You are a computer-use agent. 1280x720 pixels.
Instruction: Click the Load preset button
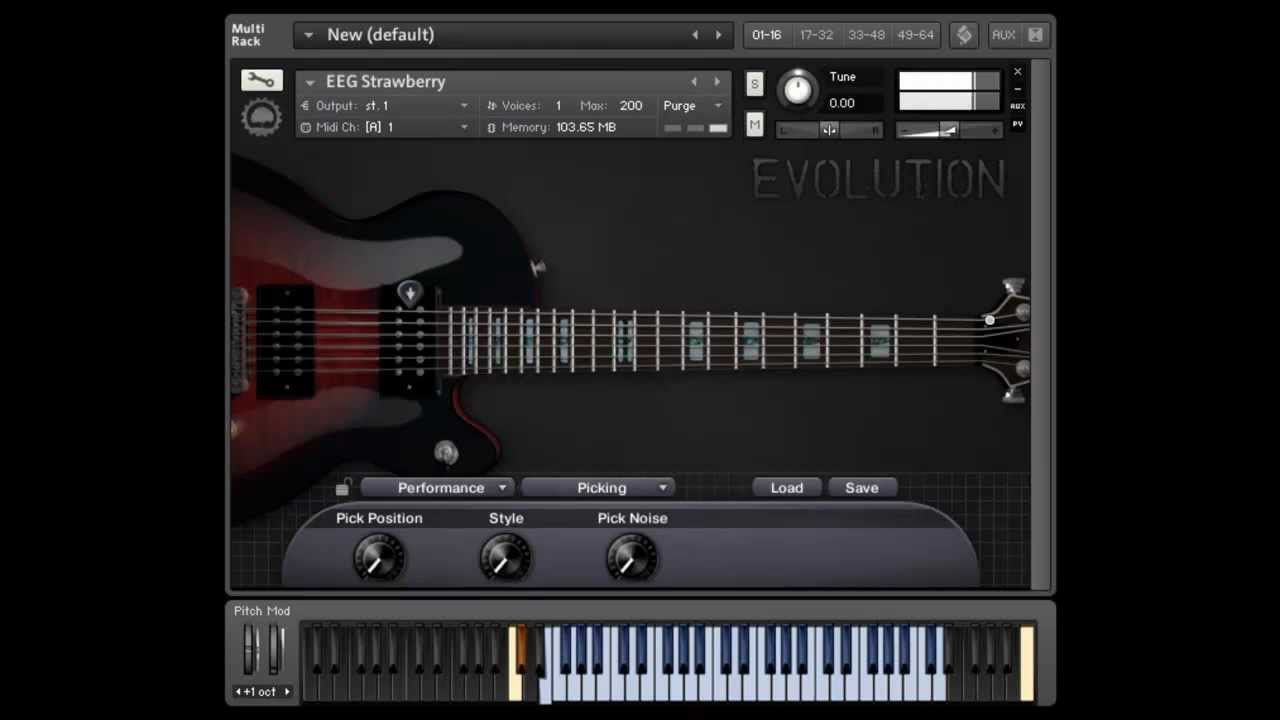point(787,488)
